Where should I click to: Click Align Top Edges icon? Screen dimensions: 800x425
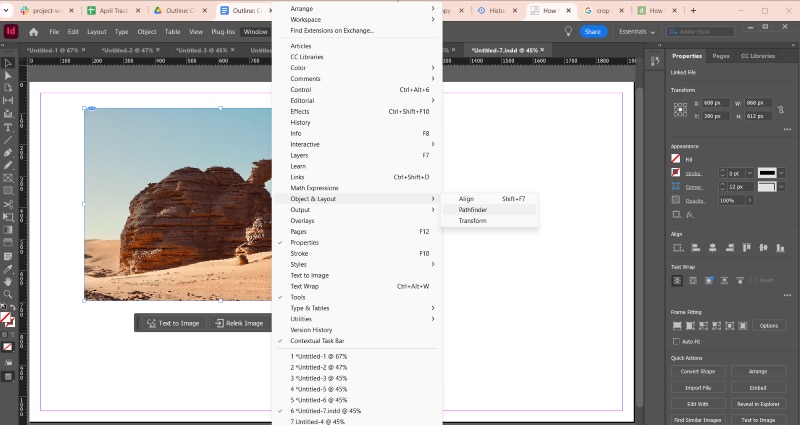click(746, 248)
